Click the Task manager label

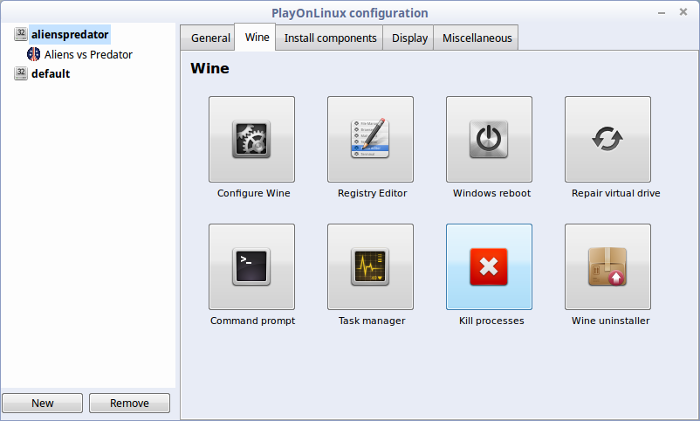pos(372,321)
